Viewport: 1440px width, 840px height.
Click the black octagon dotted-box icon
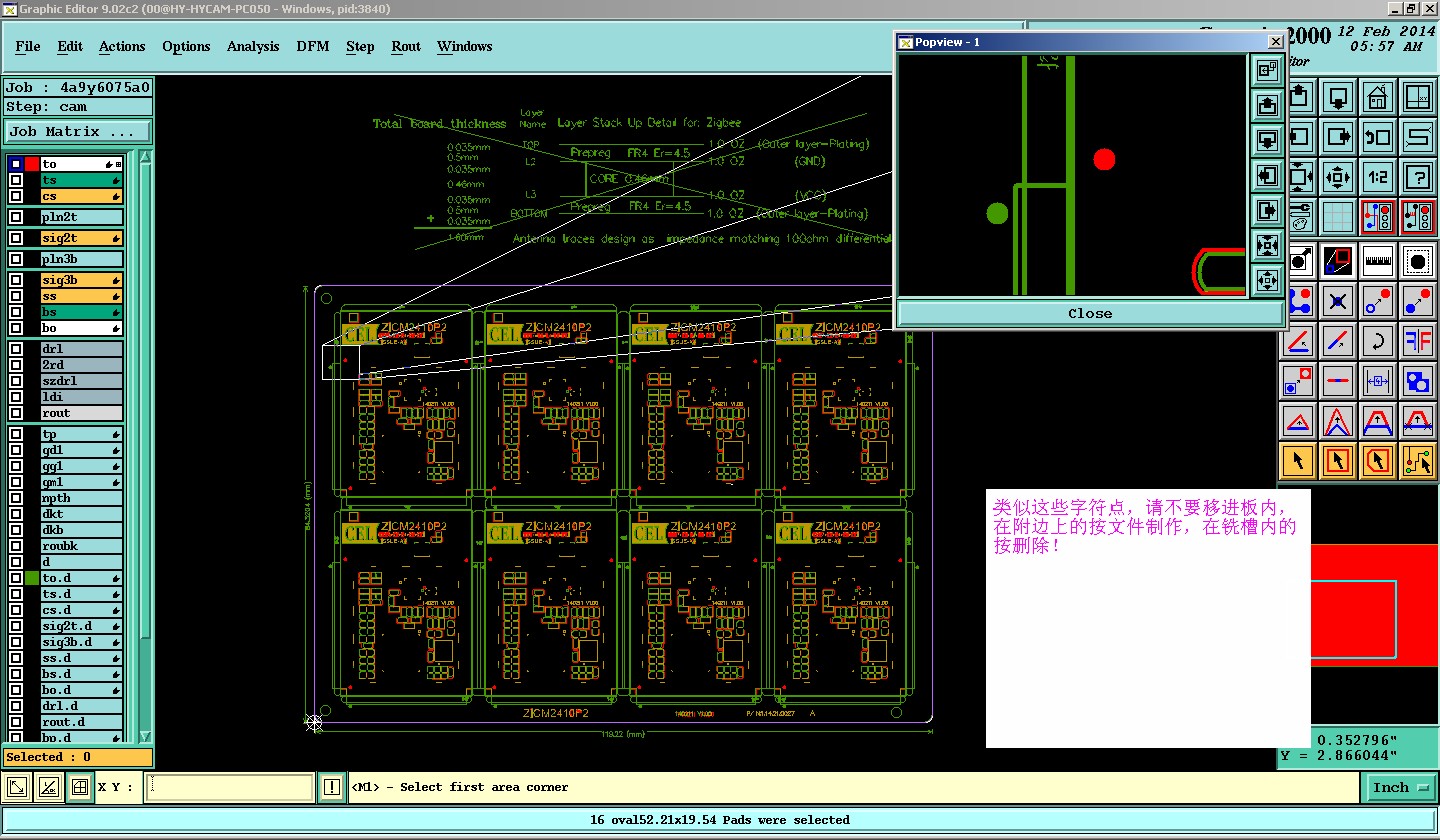[1418, 262]
